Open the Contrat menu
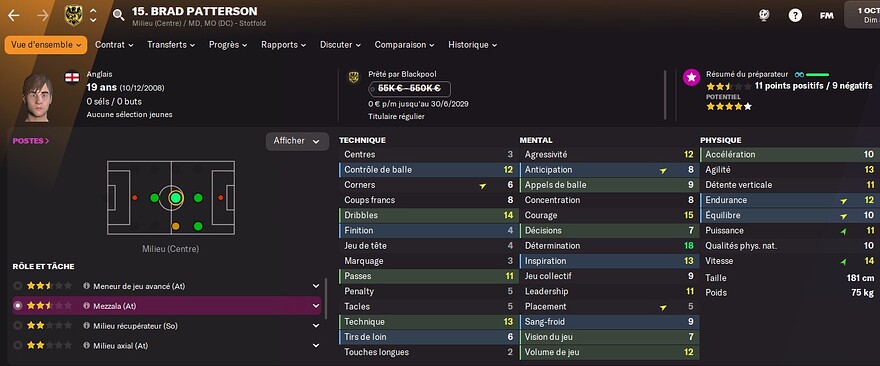 [114, 45]
